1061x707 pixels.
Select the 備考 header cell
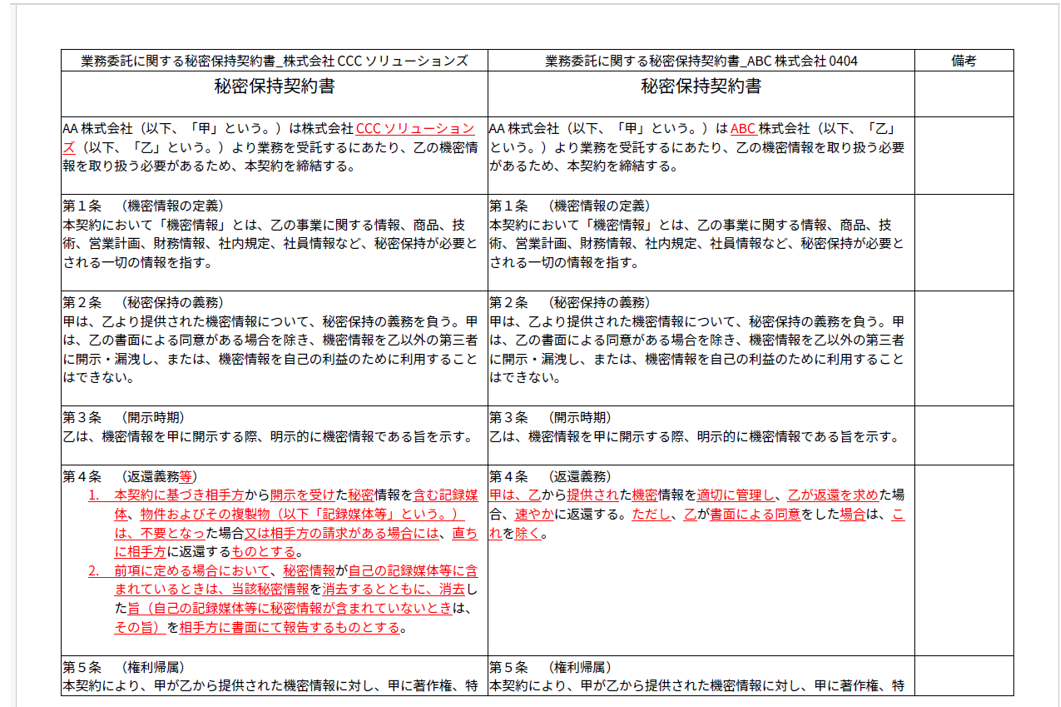tap(963, 61)
